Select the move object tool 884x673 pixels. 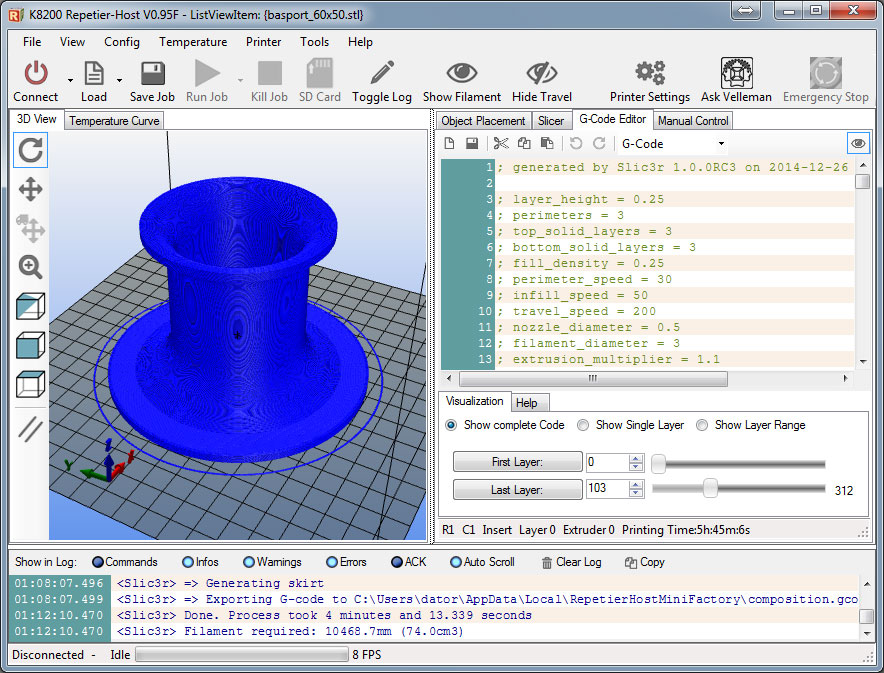pyautogui.click(x=30, y=228)
